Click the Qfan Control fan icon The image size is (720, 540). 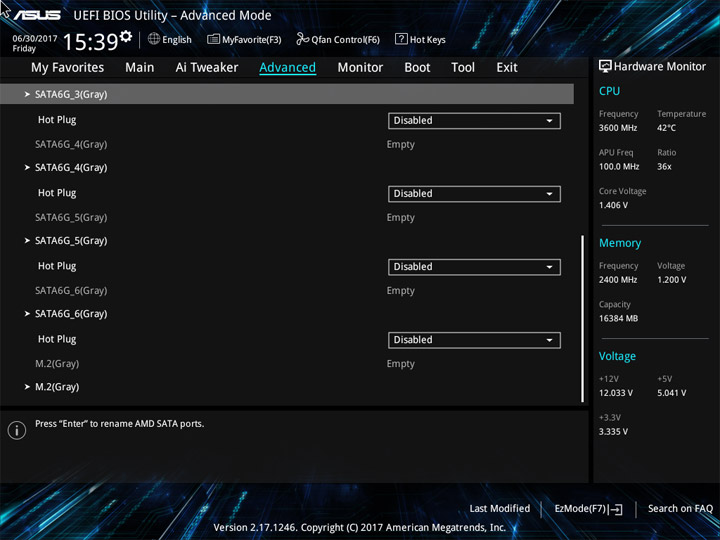(302, 39)
